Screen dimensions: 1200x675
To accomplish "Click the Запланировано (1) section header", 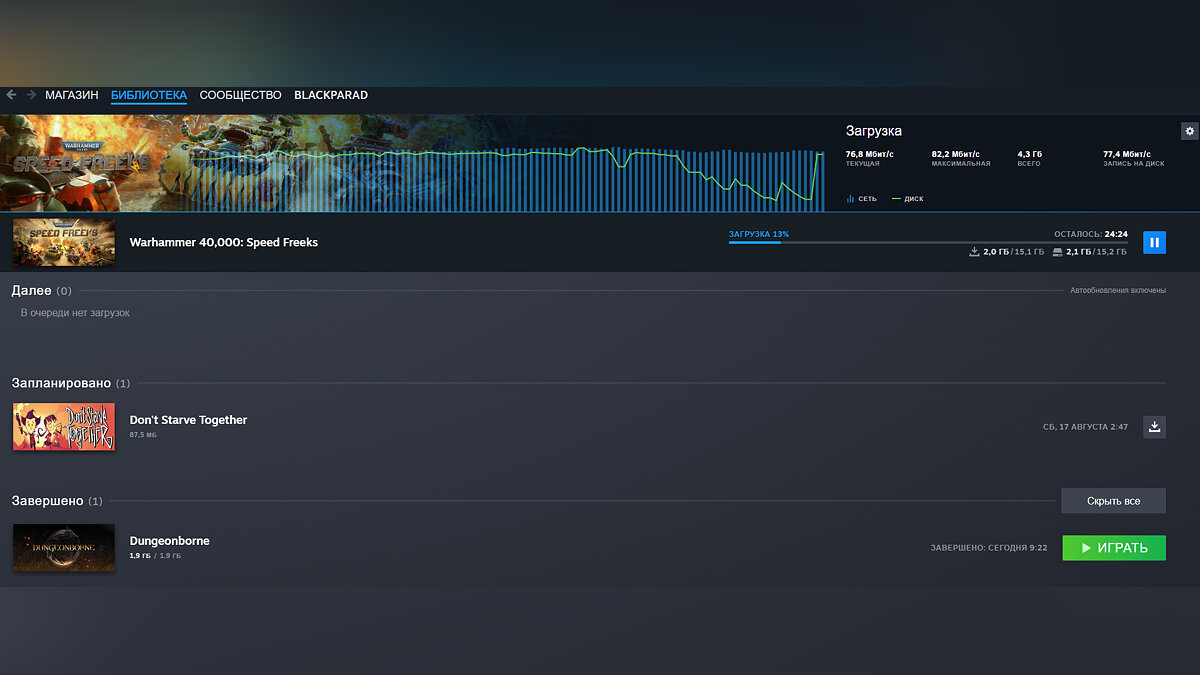I will coord(71,383).
